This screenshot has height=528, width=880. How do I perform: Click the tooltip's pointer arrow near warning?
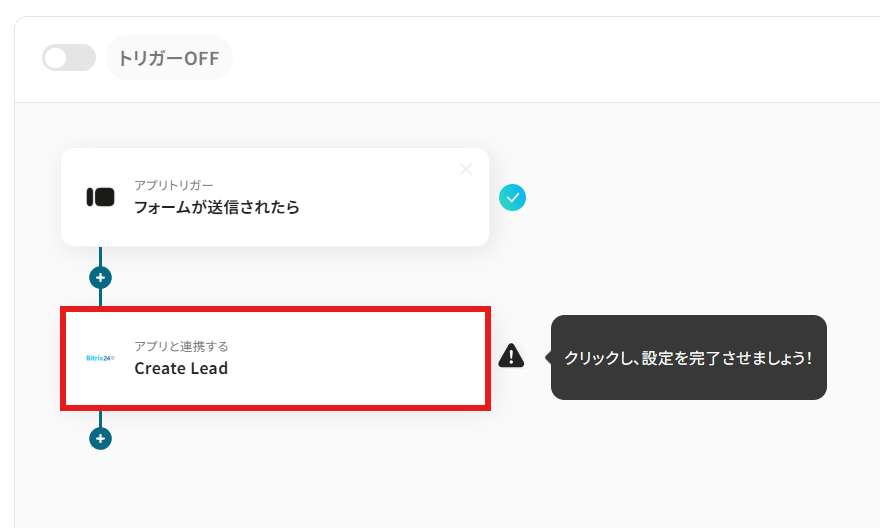click(x=547, y=357)
